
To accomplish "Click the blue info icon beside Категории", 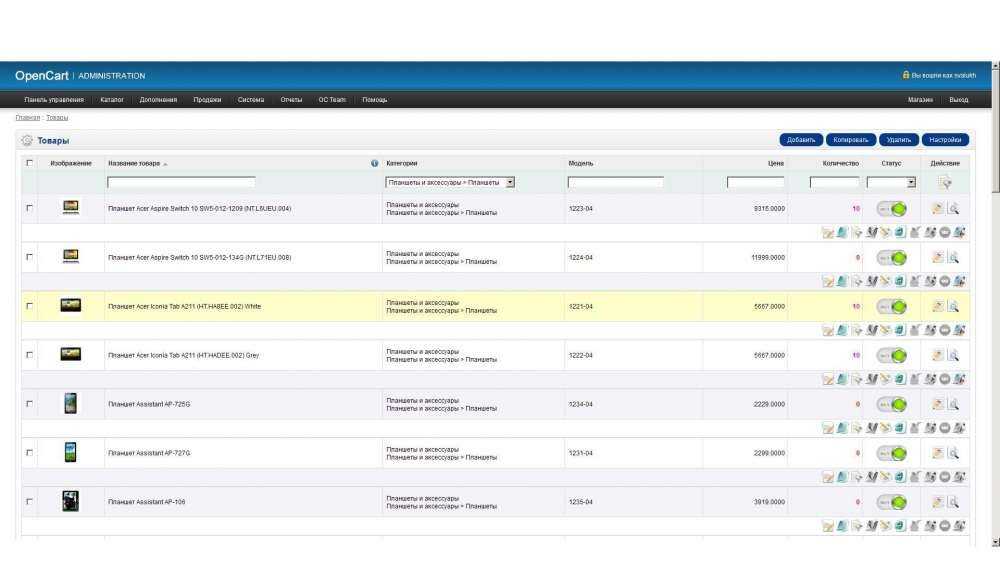I will click(x=374, y=163).
